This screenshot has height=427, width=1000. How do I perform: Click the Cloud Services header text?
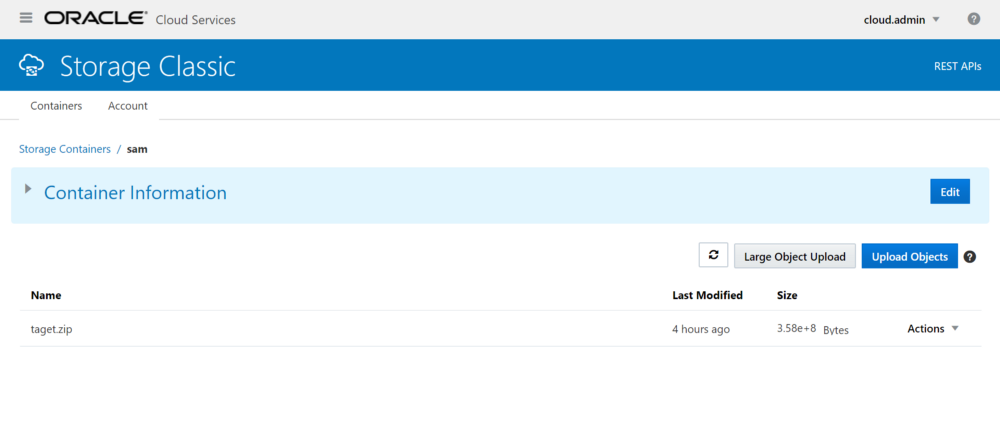[x=196, y=20]
